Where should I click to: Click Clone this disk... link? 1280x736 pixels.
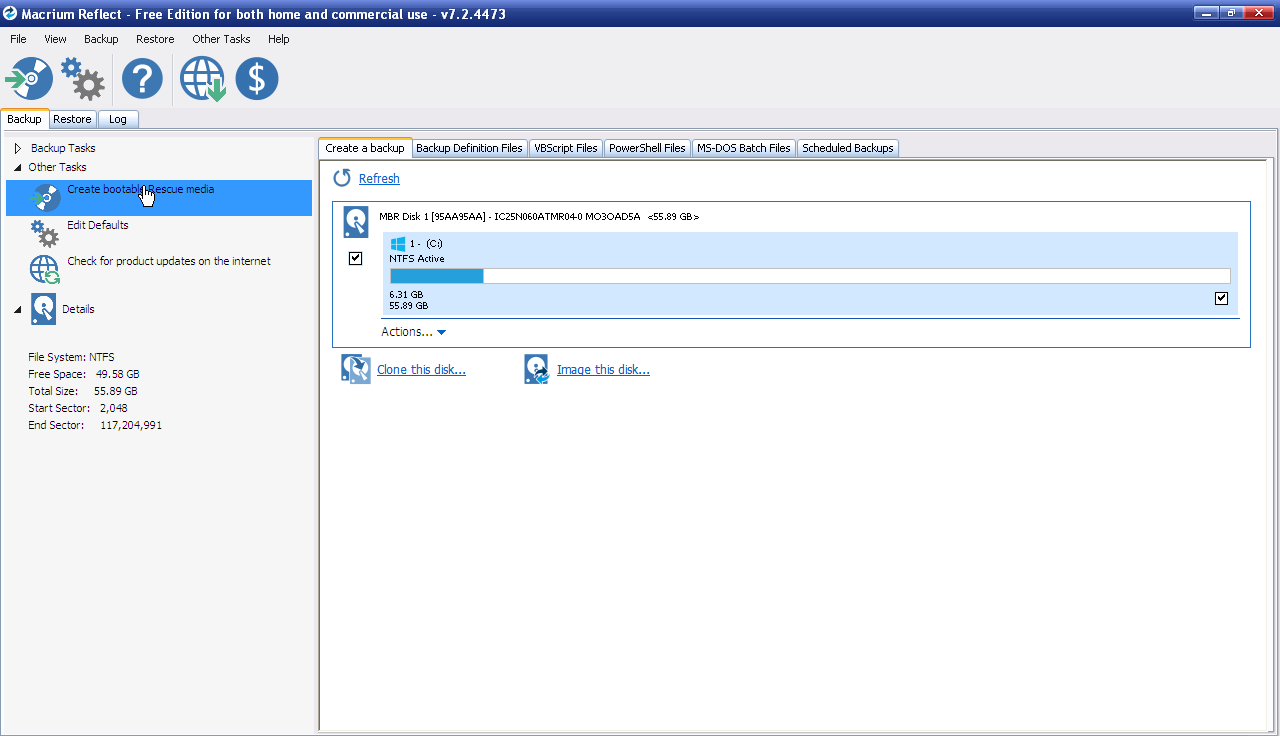pyautogui.click(x=421, y=370)
